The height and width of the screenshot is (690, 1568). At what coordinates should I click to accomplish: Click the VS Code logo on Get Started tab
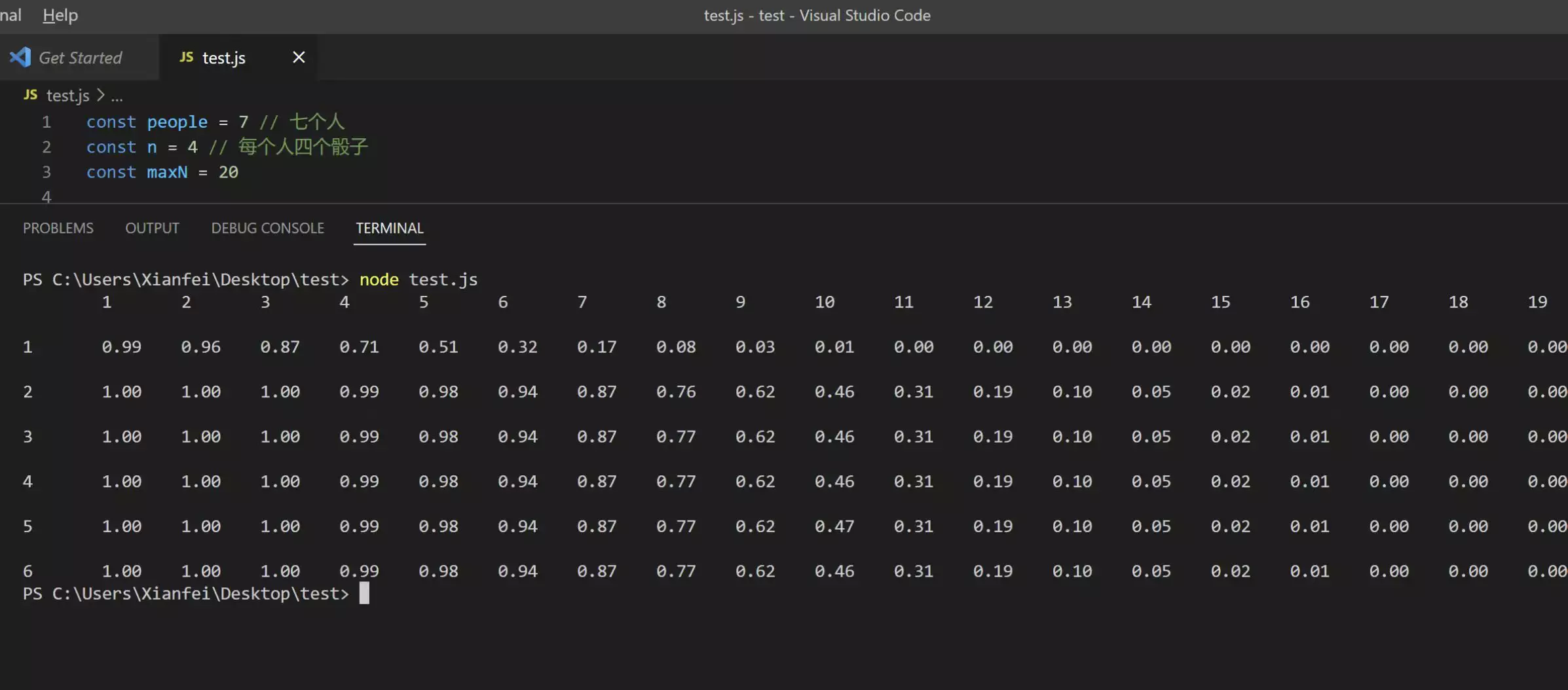tap(20, 57)
